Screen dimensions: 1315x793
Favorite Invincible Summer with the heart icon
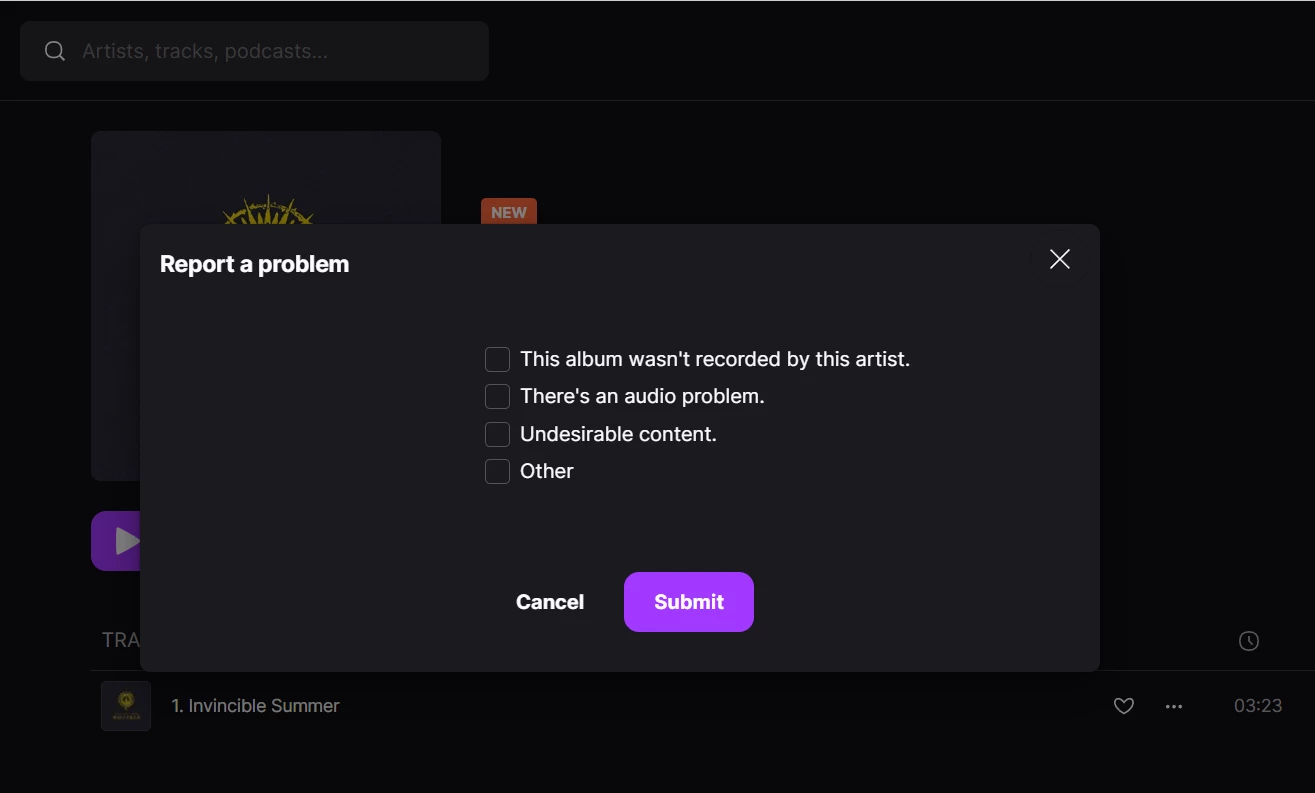[1124, 706]
